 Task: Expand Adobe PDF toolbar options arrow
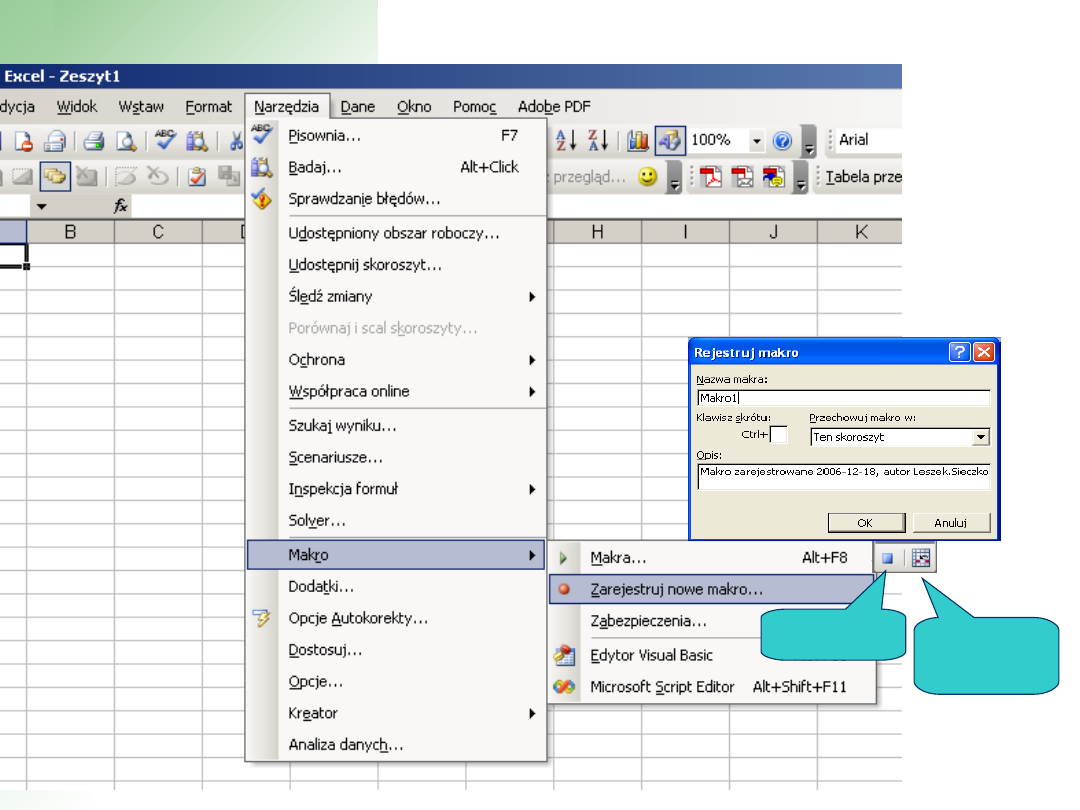click(800, 178)
